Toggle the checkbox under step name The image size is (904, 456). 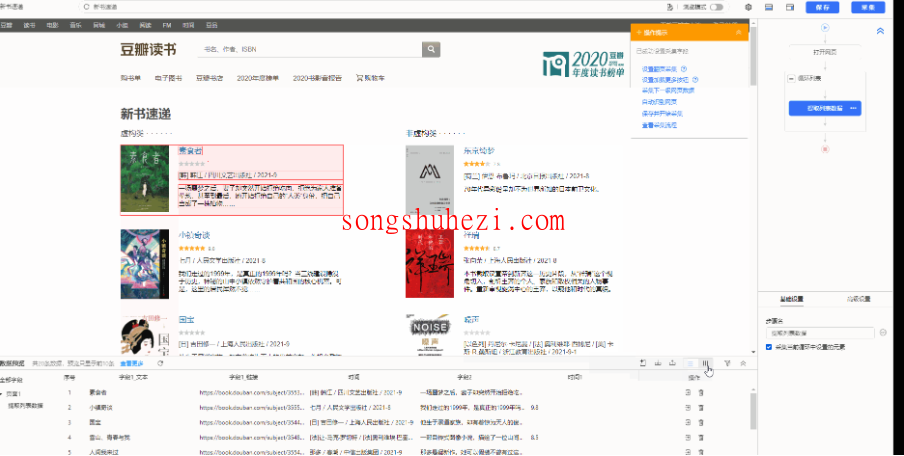click(x=769, y=346)
